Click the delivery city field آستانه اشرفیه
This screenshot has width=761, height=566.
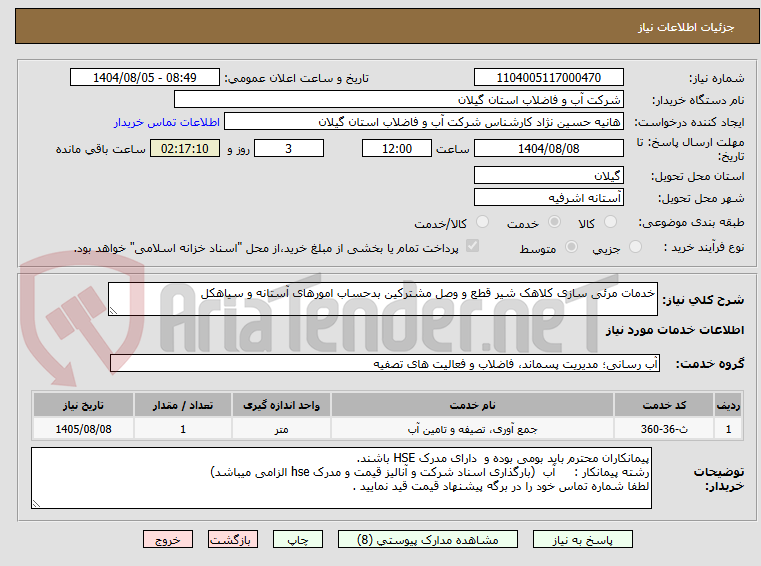[548, 198]
